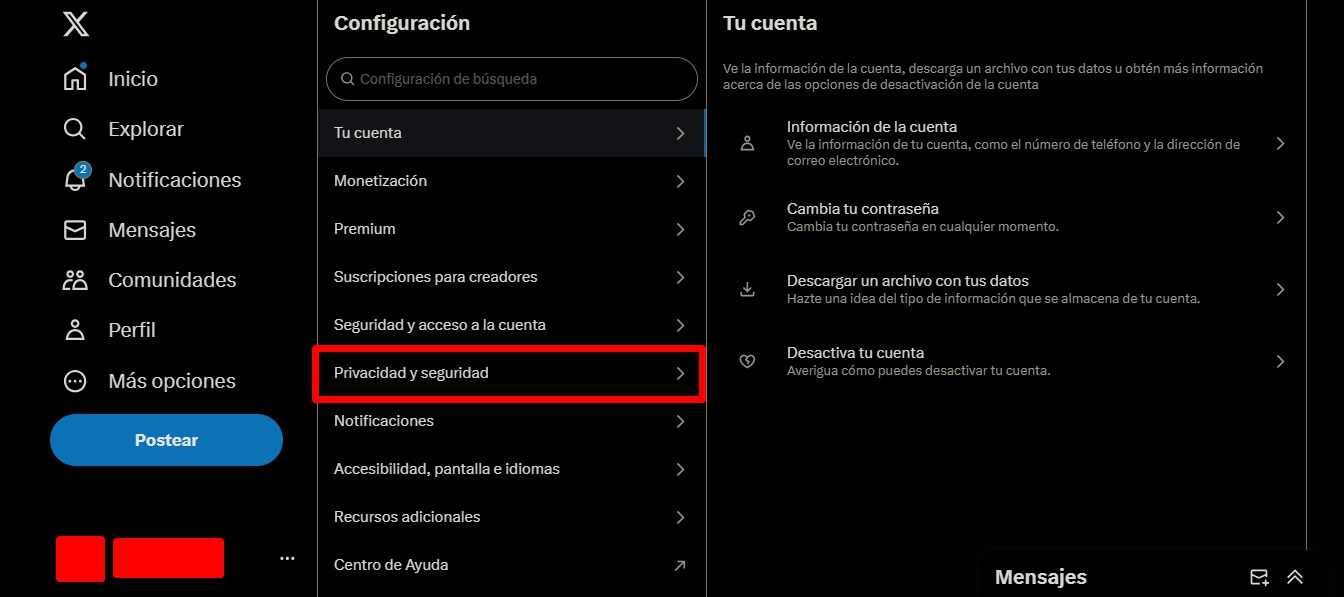Image resolution: width=1344 pixels, height=597 pixels.
Task: Click the new message compose icon
Action: 1259,577
